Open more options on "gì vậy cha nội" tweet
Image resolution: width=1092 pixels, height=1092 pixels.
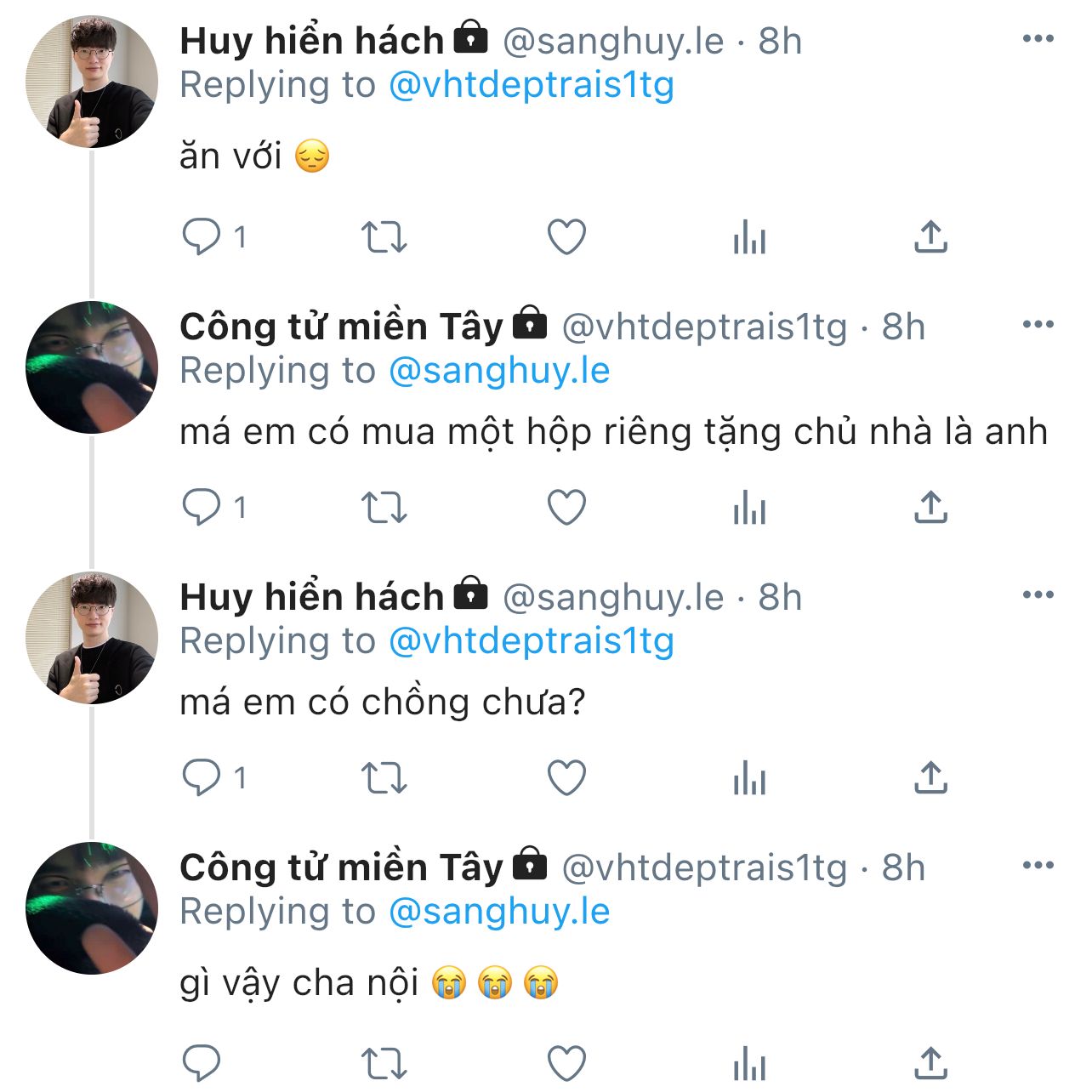click(1038, 866)
